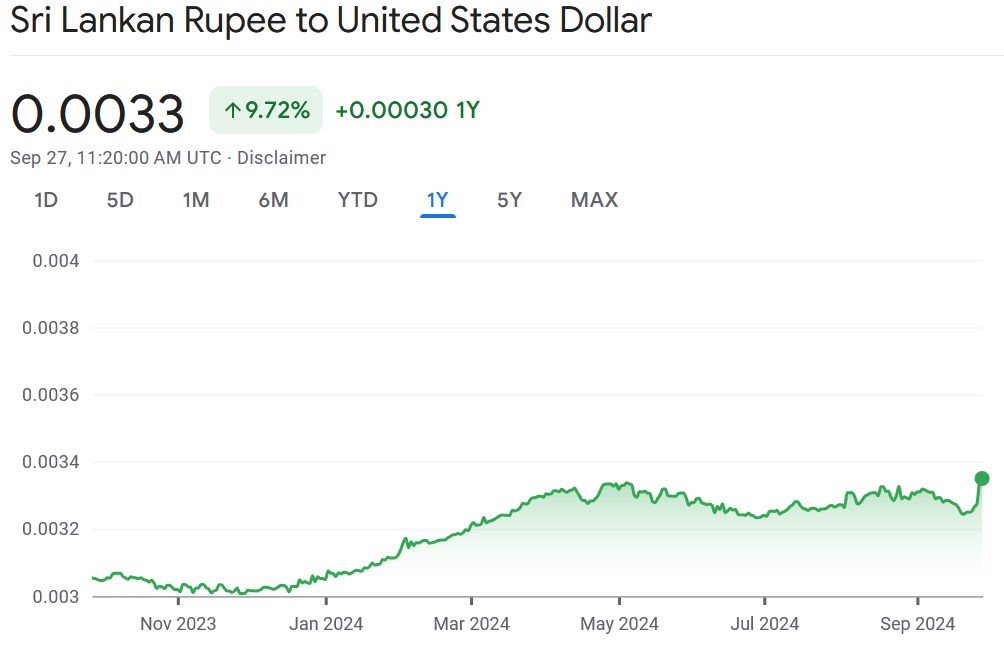Viewport: 1004px width, 648px height.
Task: Click the green 9.72% change badge
Action: point(266,111)
